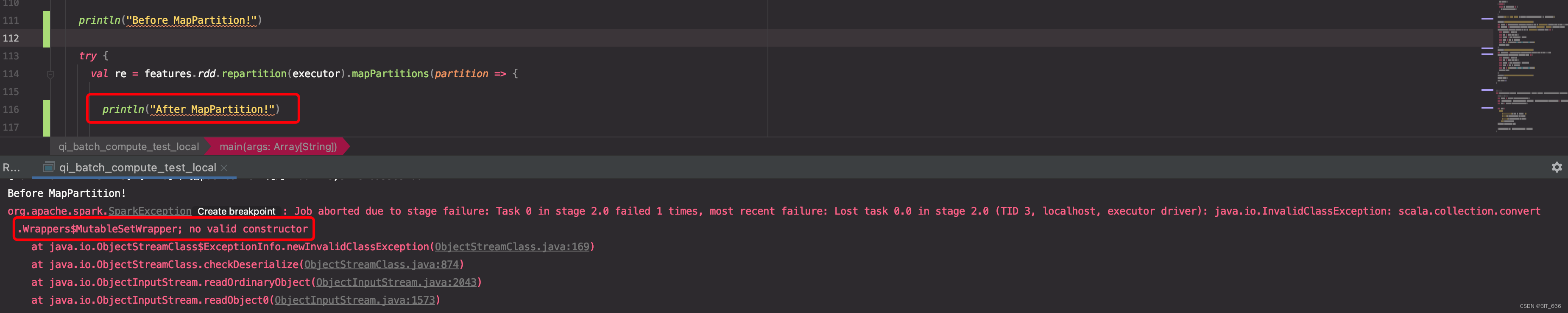Image resolution: width=1568 pixels, height=313 pixels.
Task: Open the SparkException class link
Action: (149, 211)
